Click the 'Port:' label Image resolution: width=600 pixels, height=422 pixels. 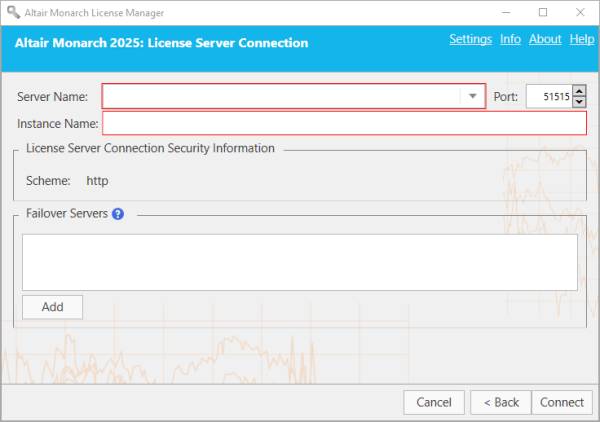(505, 96)
